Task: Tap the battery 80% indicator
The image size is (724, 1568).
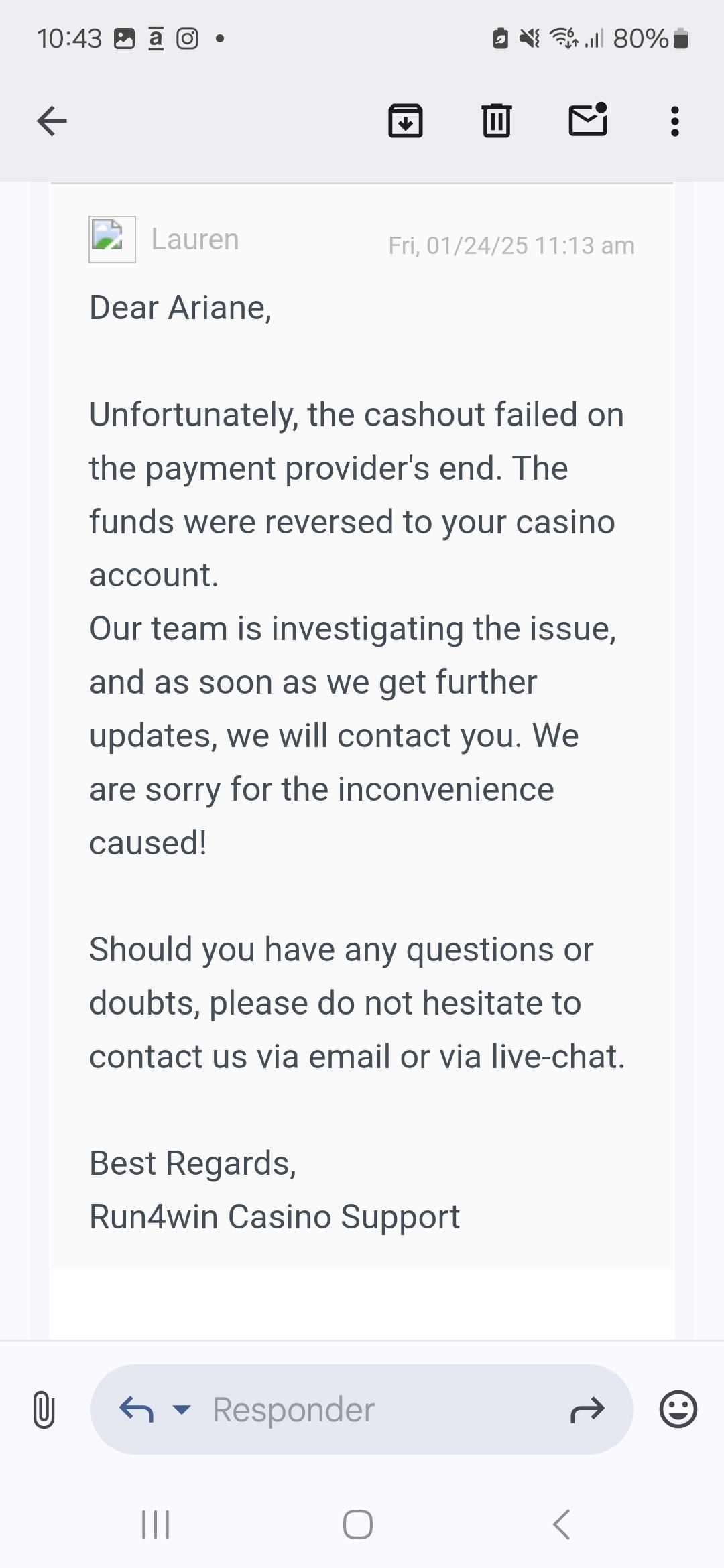Action: point(650,39)
